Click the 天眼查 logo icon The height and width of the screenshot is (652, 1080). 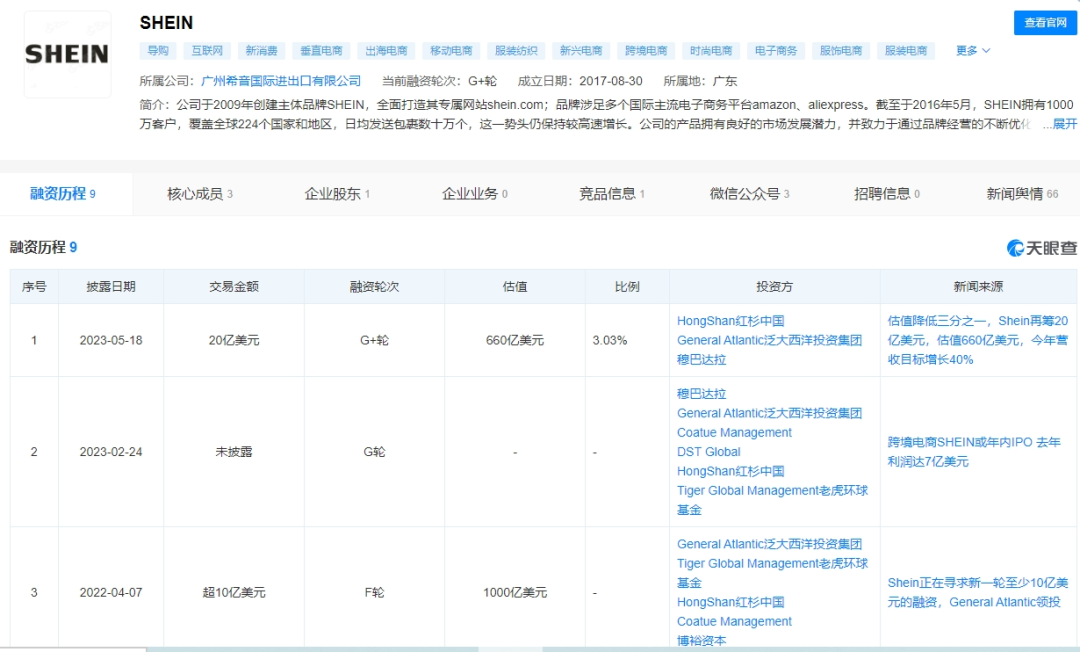1041,248
